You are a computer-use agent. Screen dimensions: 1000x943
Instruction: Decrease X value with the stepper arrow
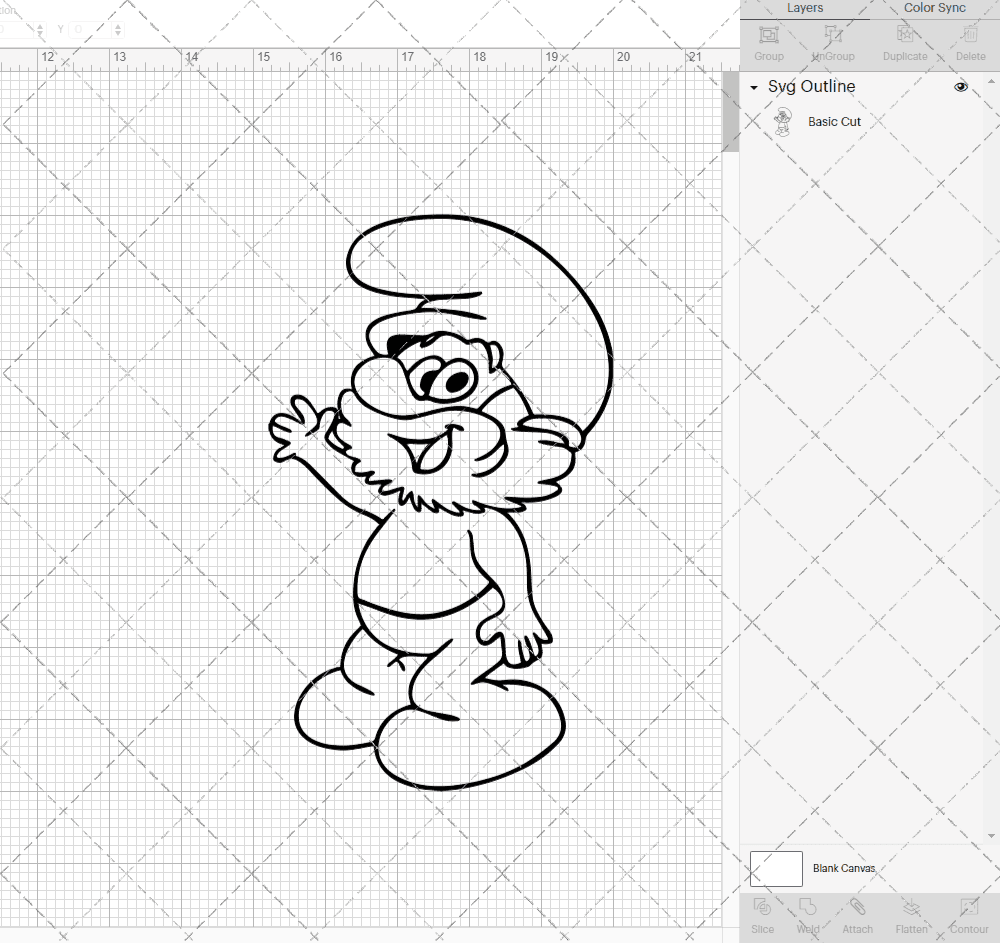[x=40, y=33]
